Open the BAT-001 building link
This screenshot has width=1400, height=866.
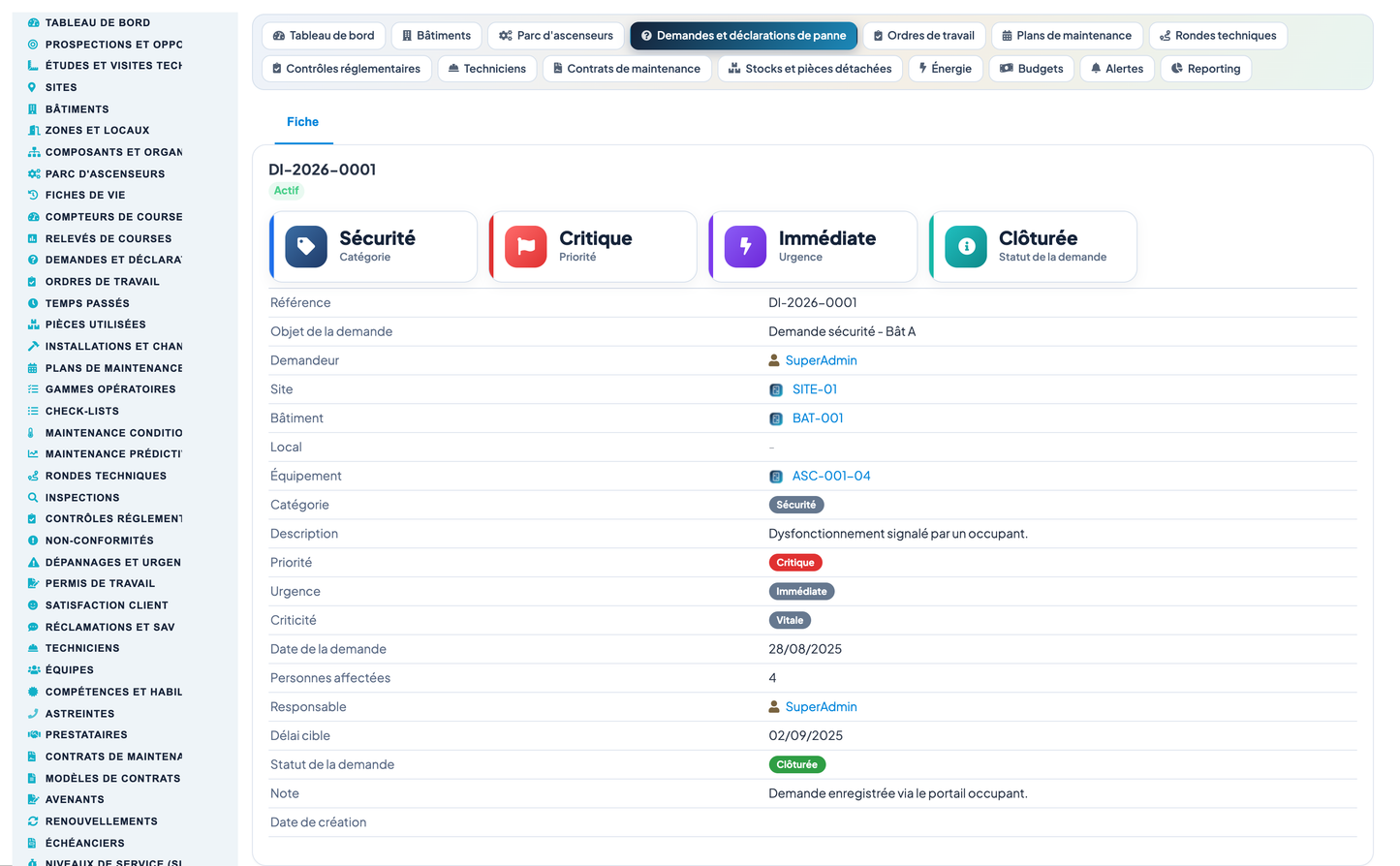coord(818,418)
